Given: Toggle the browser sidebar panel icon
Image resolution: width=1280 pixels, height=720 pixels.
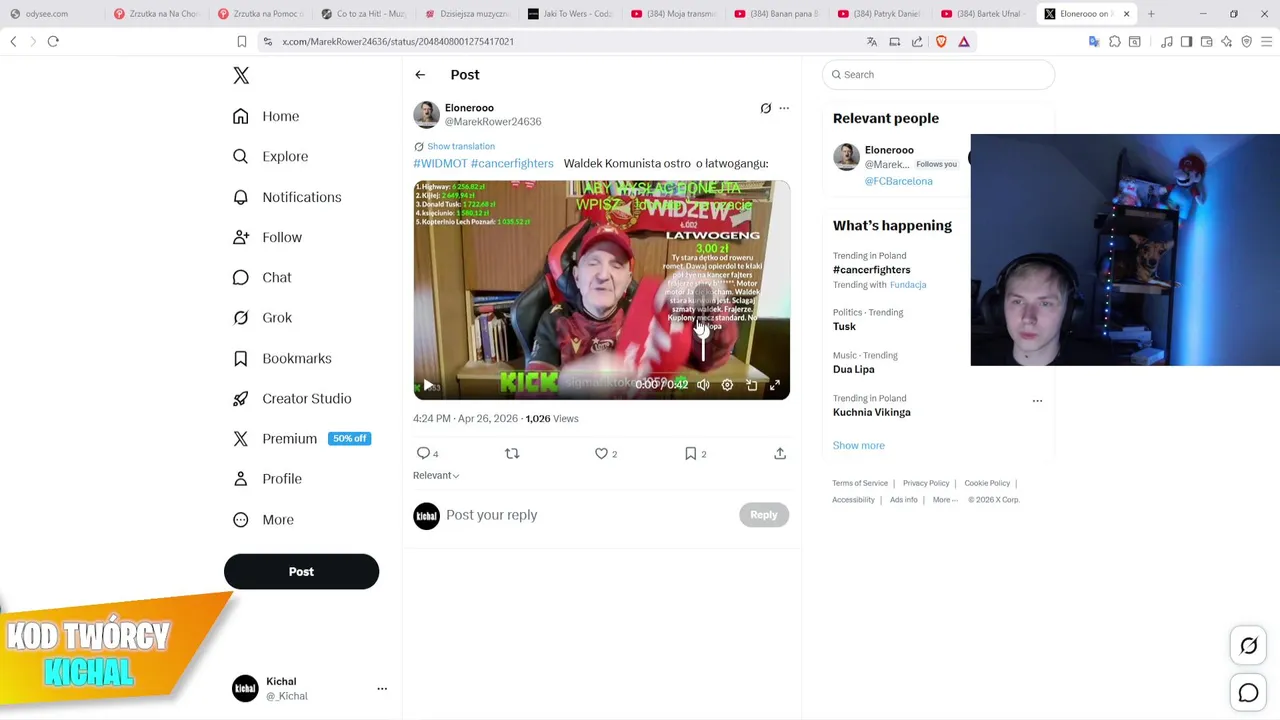Looking at the screenshot, I should point(1186,41).
